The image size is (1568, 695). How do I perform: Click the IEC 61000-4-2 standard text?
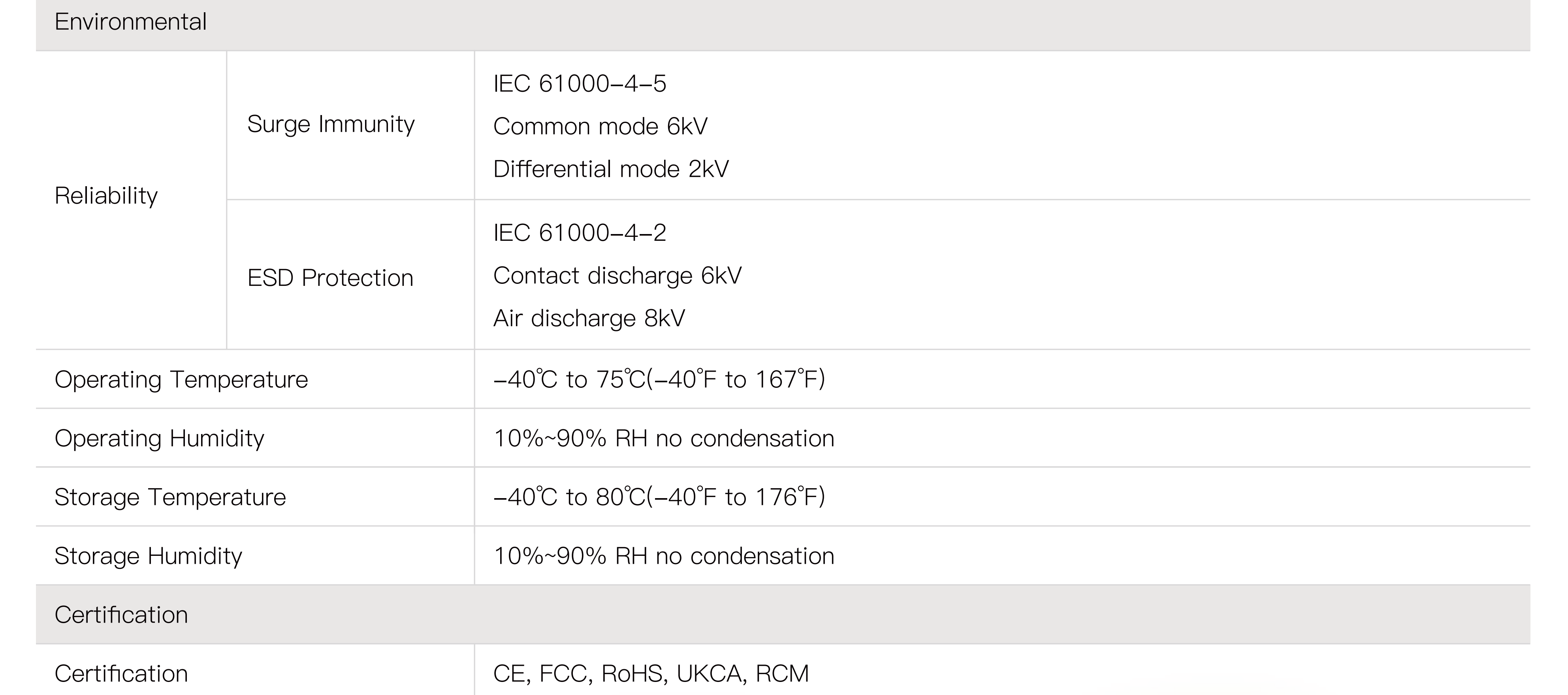point(580,233)
